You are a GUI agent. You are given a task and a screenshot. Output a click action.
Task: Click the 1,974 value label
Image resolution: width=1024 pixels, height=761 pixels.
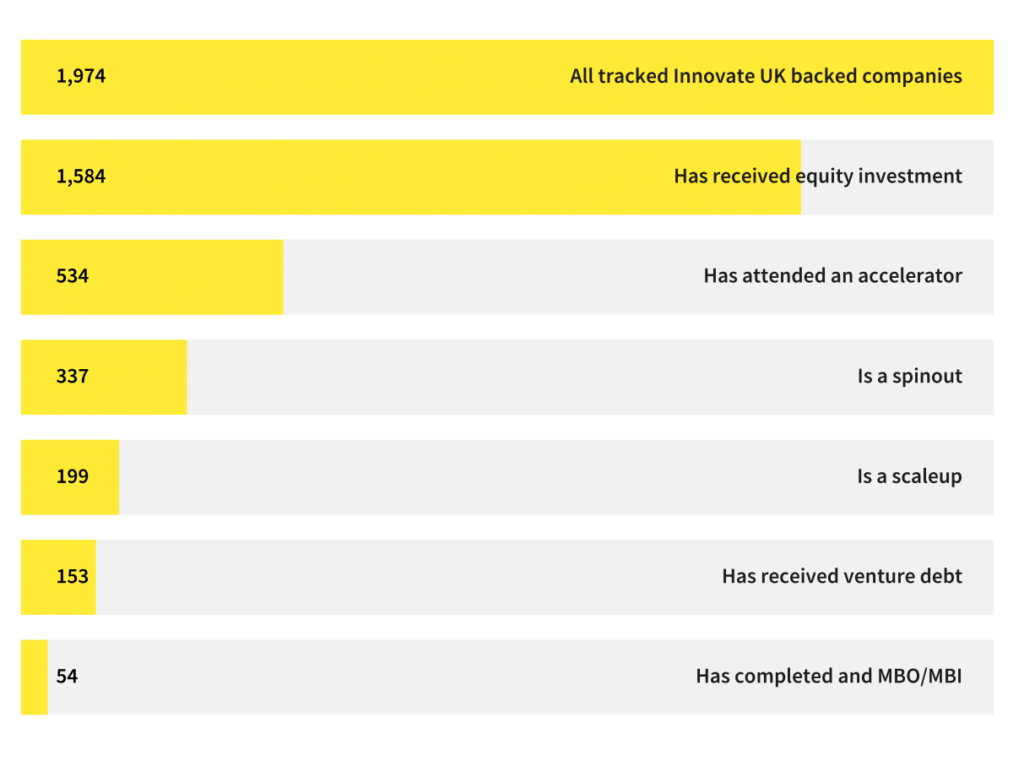tap(81, 76)
